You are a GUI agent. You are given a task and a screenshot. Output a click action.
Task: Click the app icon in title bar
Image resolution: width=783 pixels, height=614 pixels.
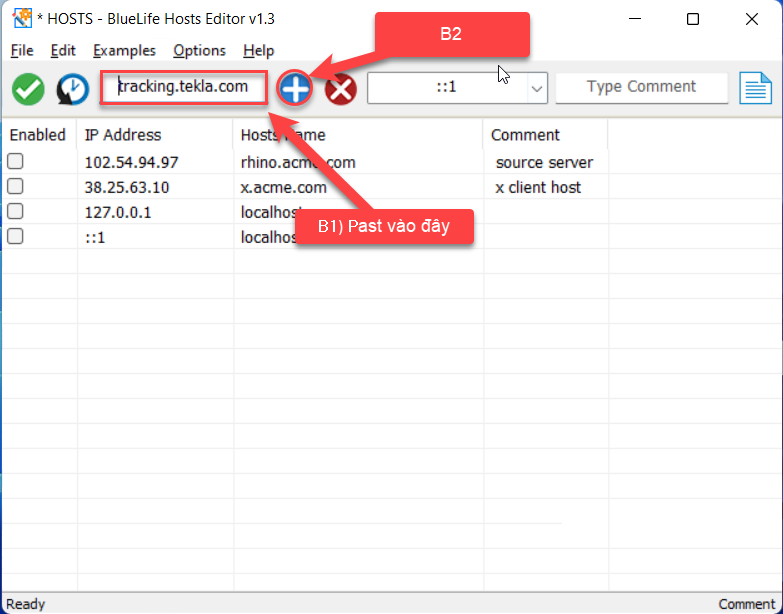[20, 19]
